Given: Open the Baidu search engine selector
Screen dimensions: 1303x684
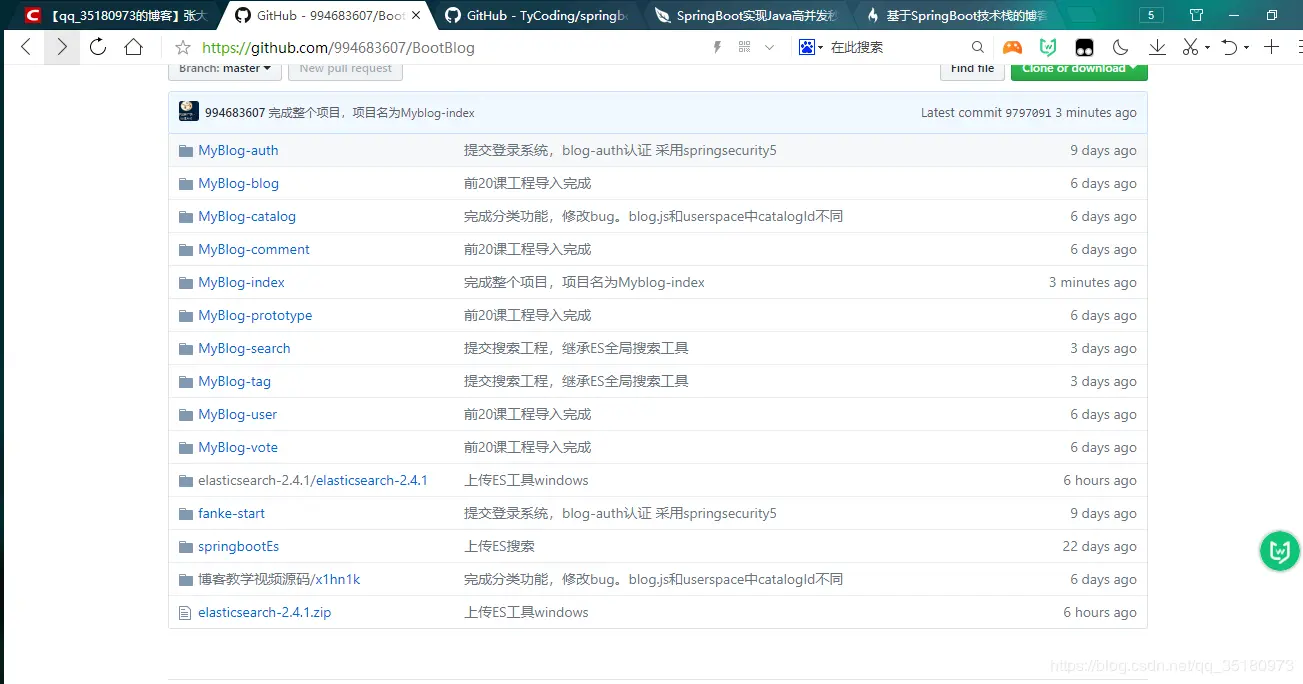Looking at the screenshot, I should click(810, 47).
